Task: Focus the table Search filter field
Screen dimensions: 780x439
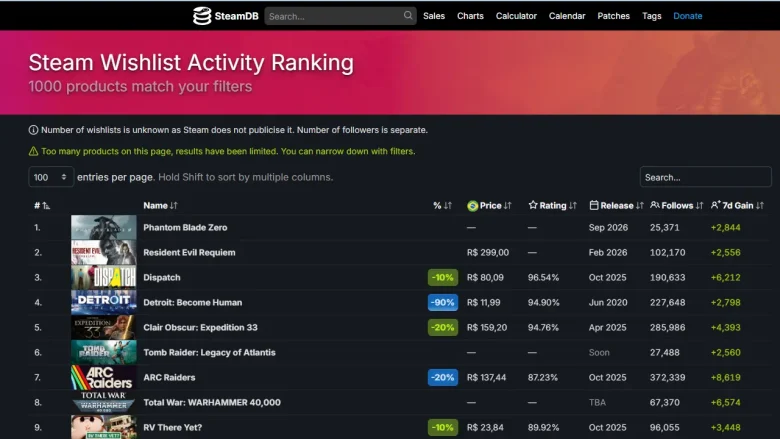Action: point(705,177)
